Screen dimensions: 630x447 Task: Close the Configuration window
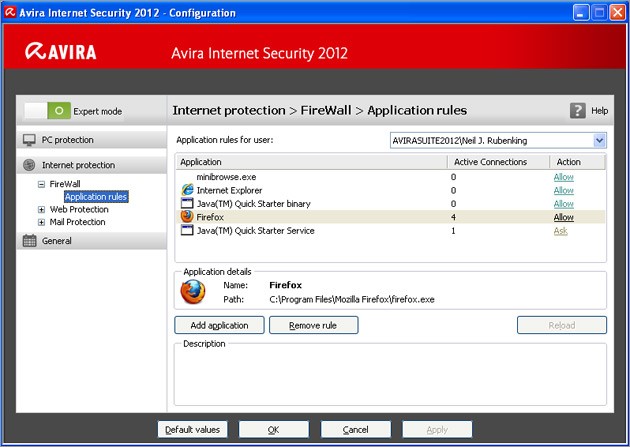618,12
